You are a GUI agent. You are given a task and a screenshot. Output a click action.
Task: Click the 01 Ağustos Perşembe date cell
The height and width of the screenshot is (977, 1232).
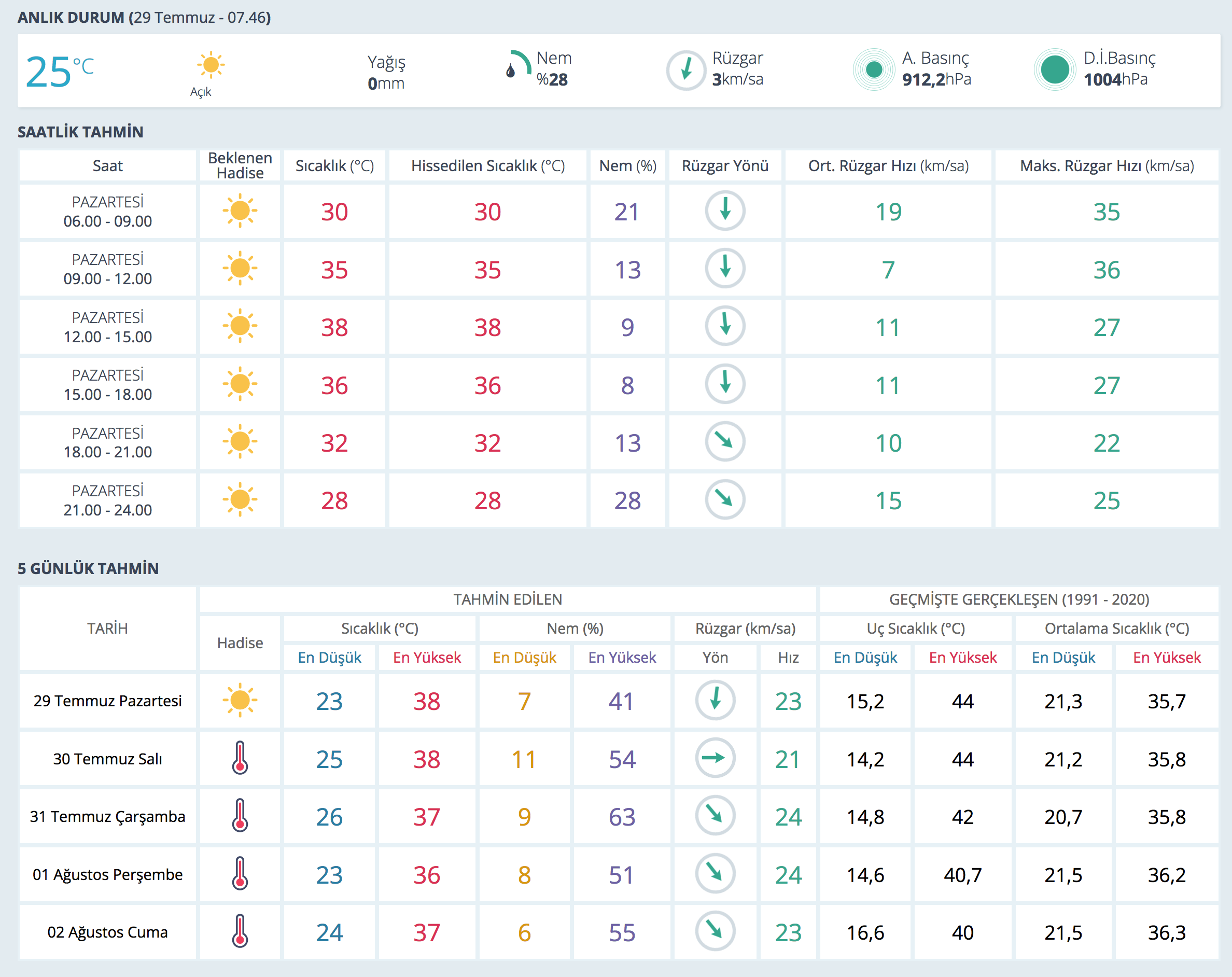point(107,874)
